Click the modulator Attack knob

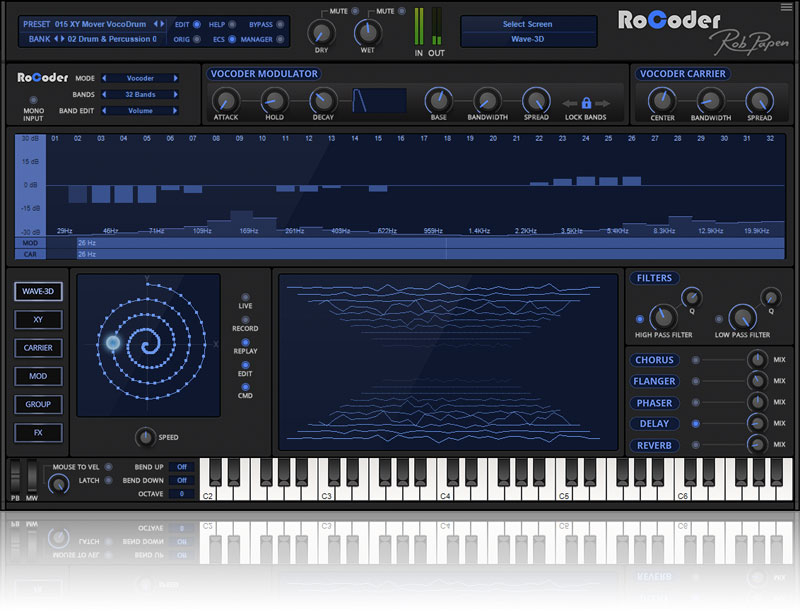click(225, 100)
